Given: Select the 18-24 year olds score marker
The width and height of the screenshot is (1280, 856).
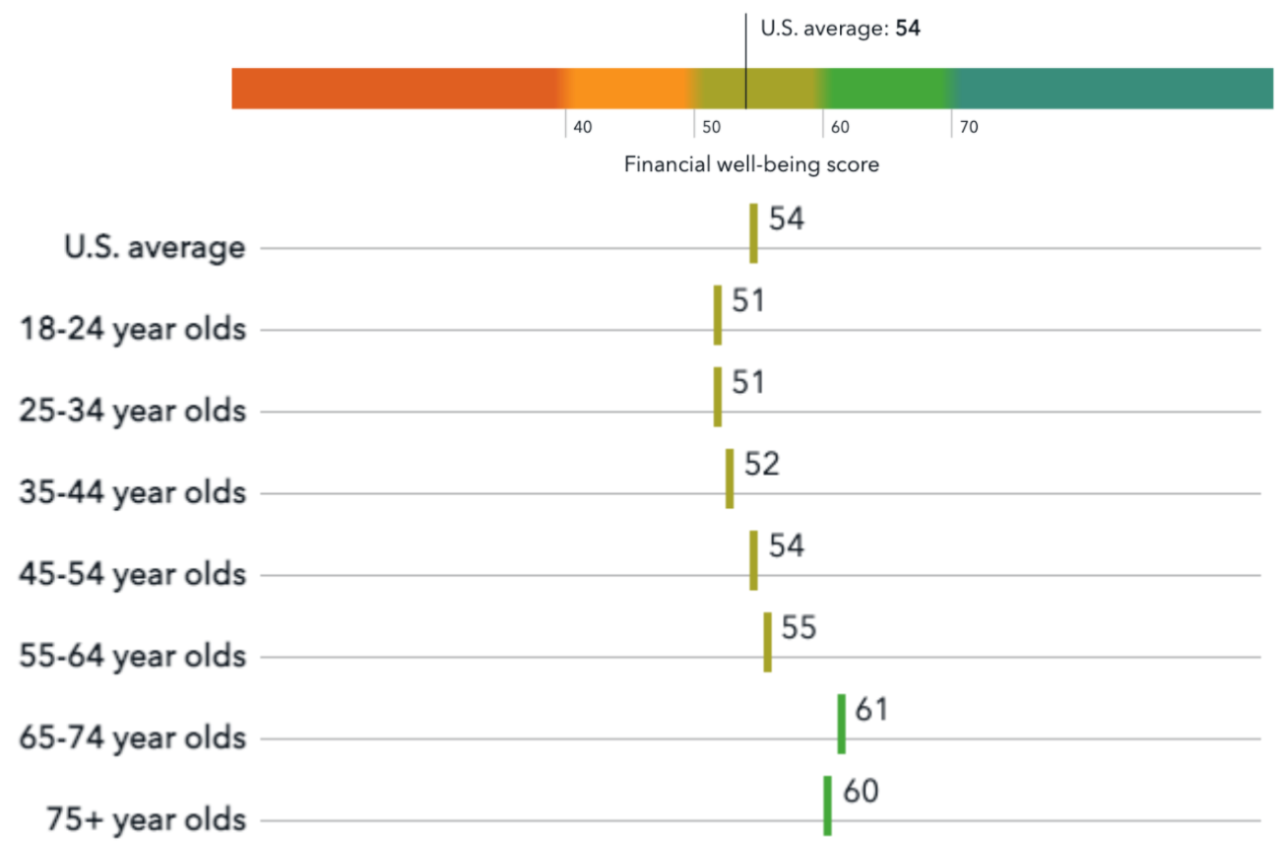Looking at the screenshot, I should tap(717, 315).
